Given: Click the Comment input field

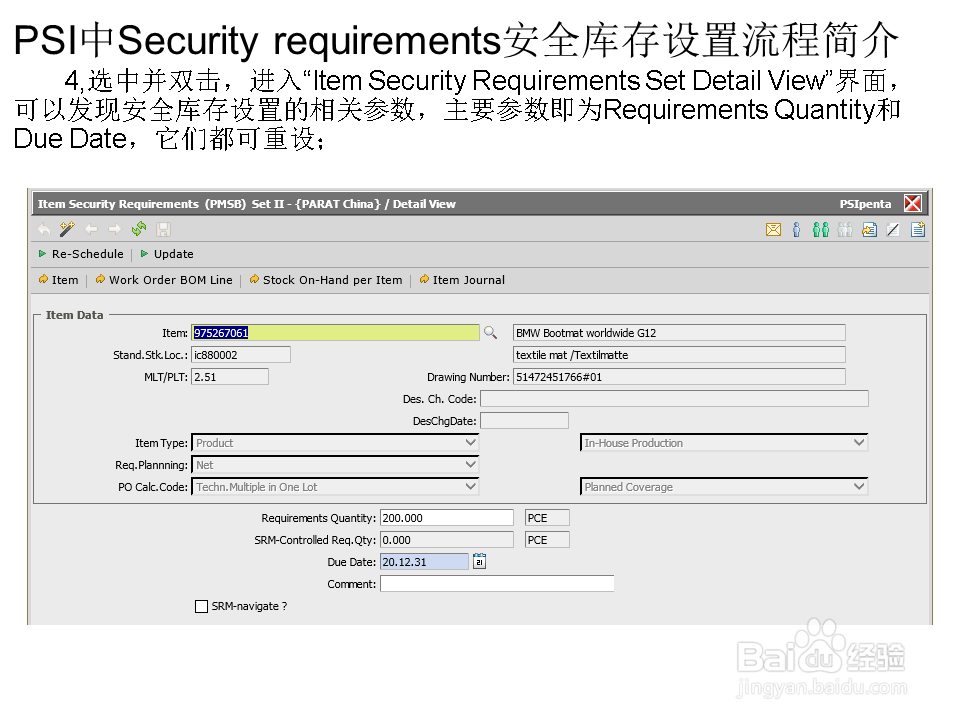Looking at the screenshot, I should point(497,583).
